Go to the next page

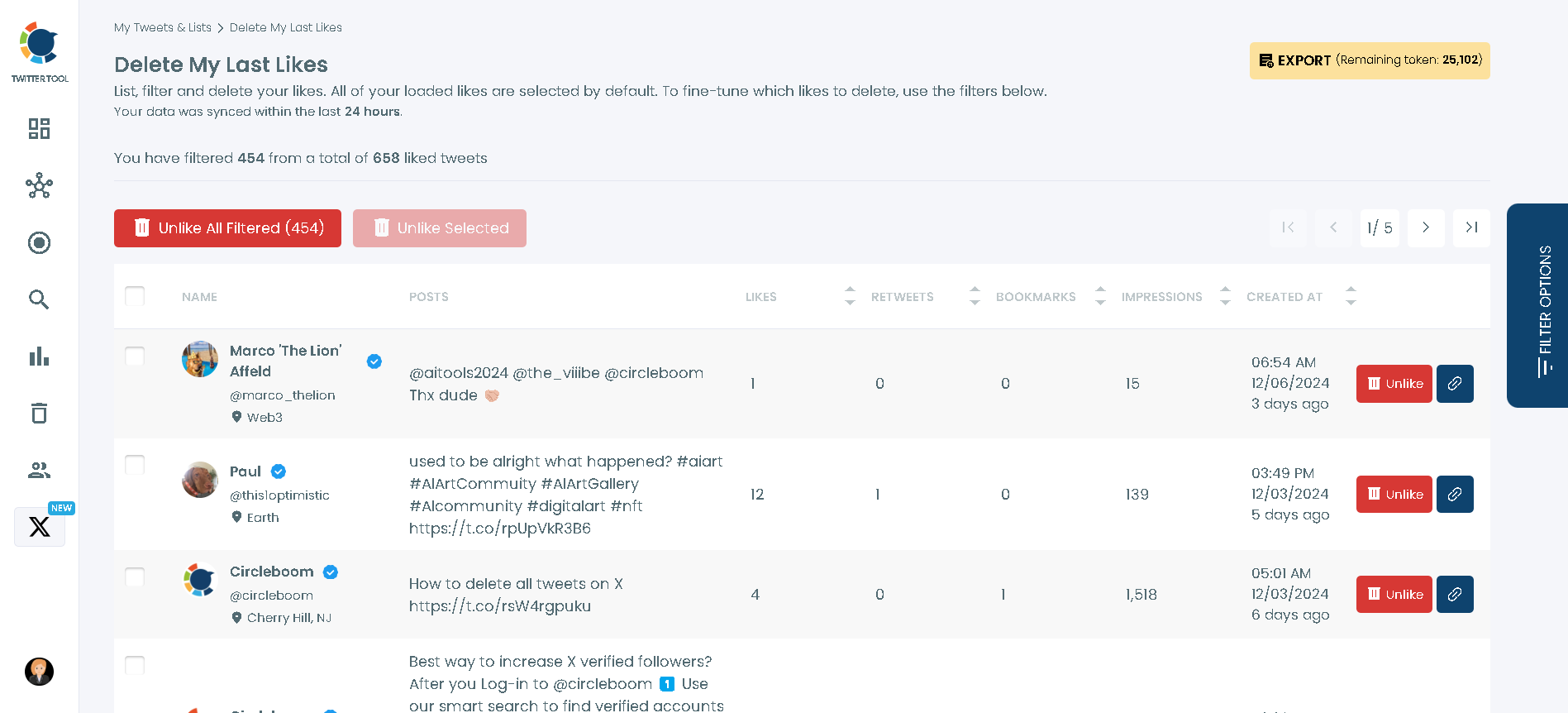[x=1426, y=227]
